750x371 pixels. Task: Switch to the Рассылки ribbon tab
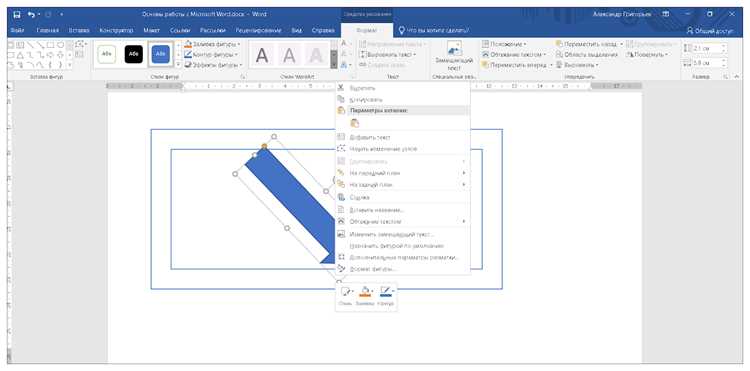pos(213,31)
